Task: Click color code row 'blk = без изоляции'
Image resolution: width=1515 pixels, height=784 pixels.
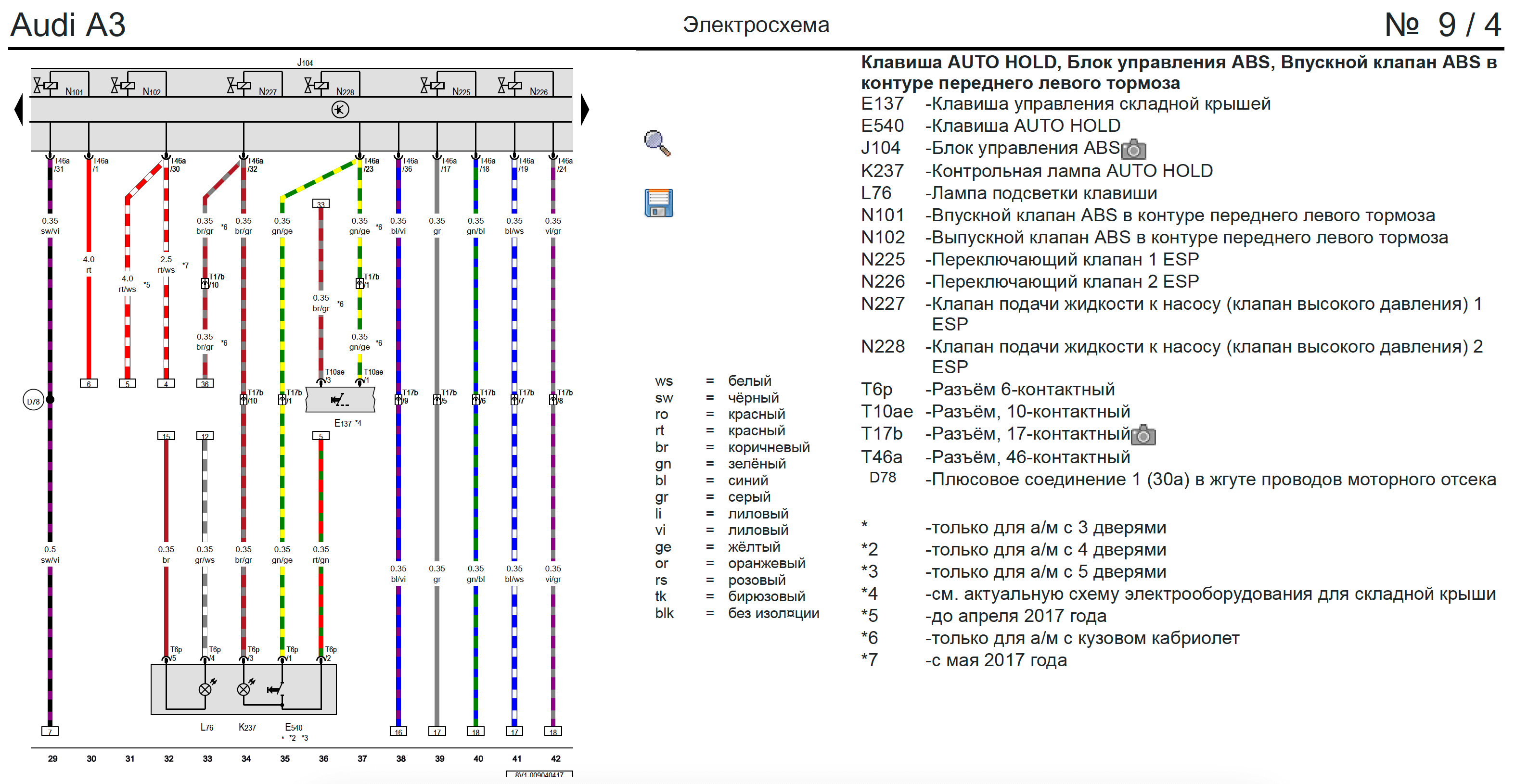Action: pyautogui.click(x=737, y=614)
